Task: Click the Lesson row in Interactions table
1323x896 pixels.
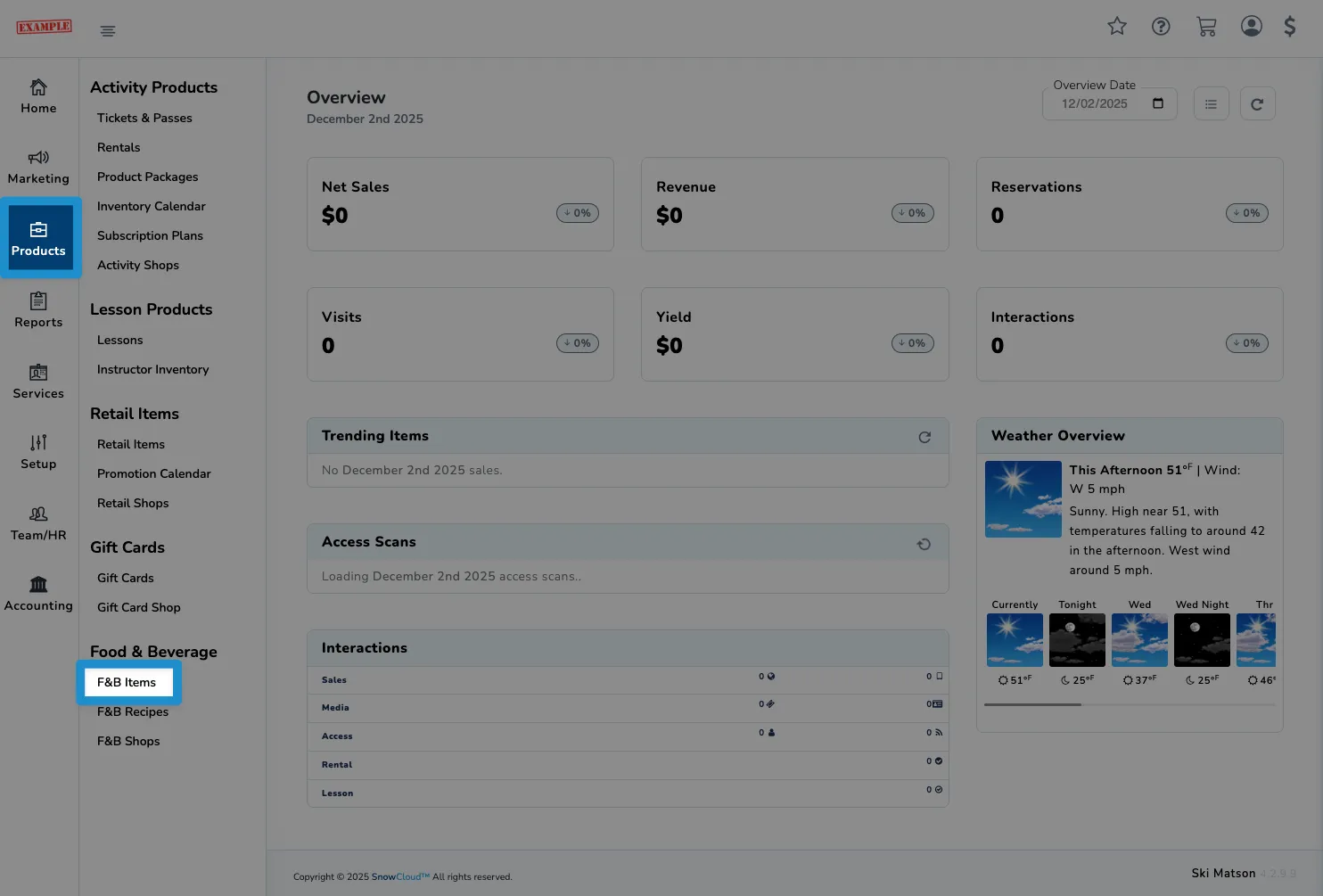Action: pyautogui.click(x=628, y=793)
